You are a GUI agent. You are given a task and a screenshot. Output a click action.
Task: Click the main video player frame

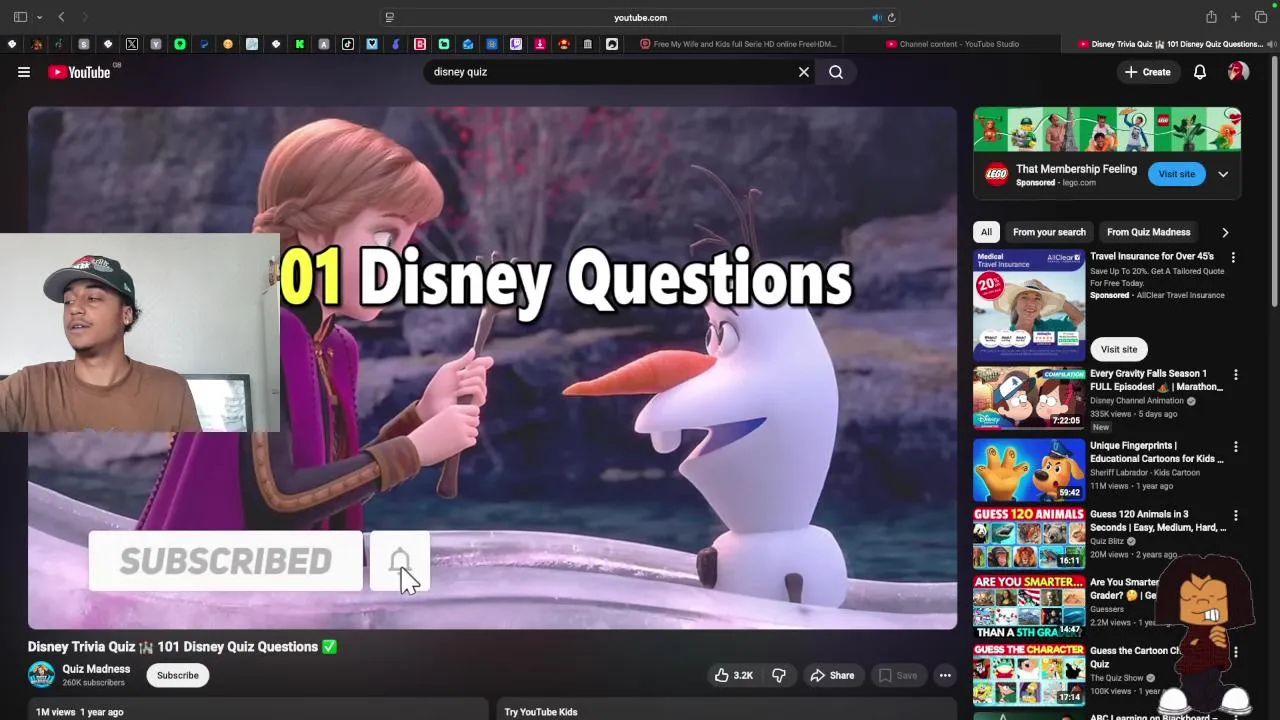coord(492,368)
